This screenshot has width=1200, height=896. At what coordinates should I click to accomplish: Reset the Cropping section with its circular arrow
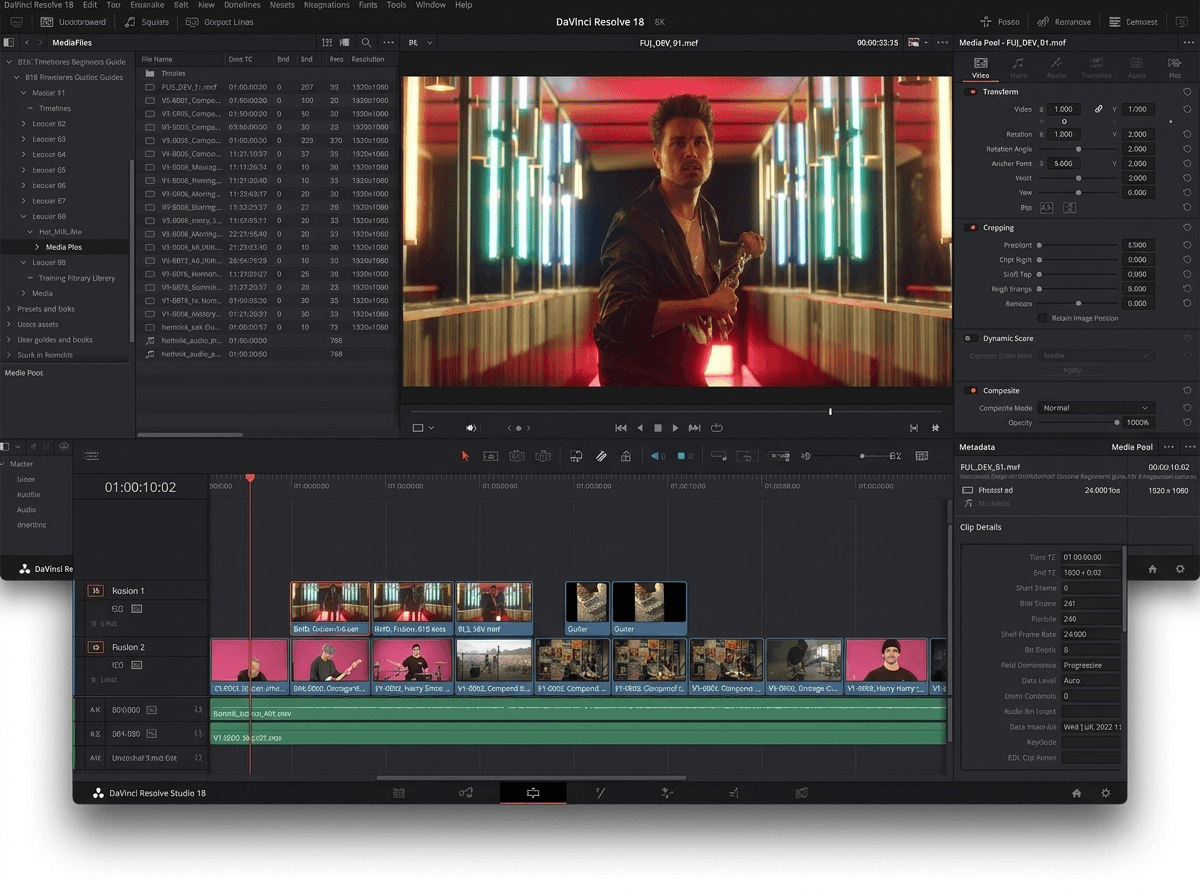coord(1187,228)
